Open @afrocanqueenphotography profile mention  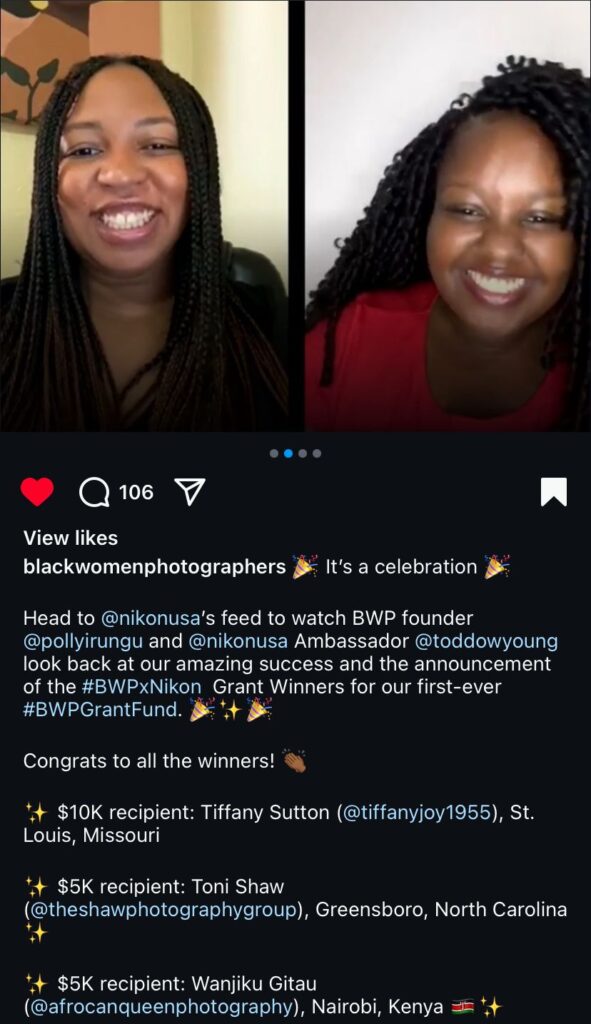click(x=163, y=1006)
